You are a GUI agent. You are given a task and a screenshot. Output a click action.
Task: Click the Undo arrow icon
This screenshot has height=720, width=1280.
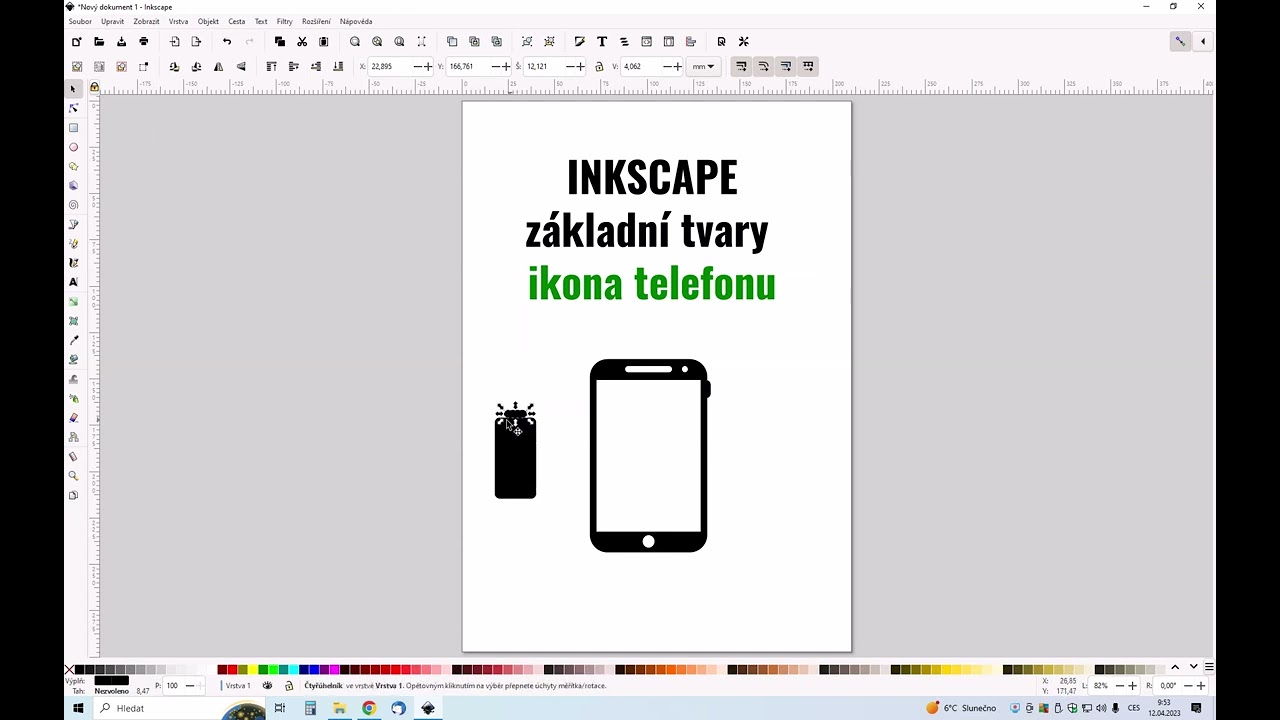pyautogui.click(x=227, y=41)
